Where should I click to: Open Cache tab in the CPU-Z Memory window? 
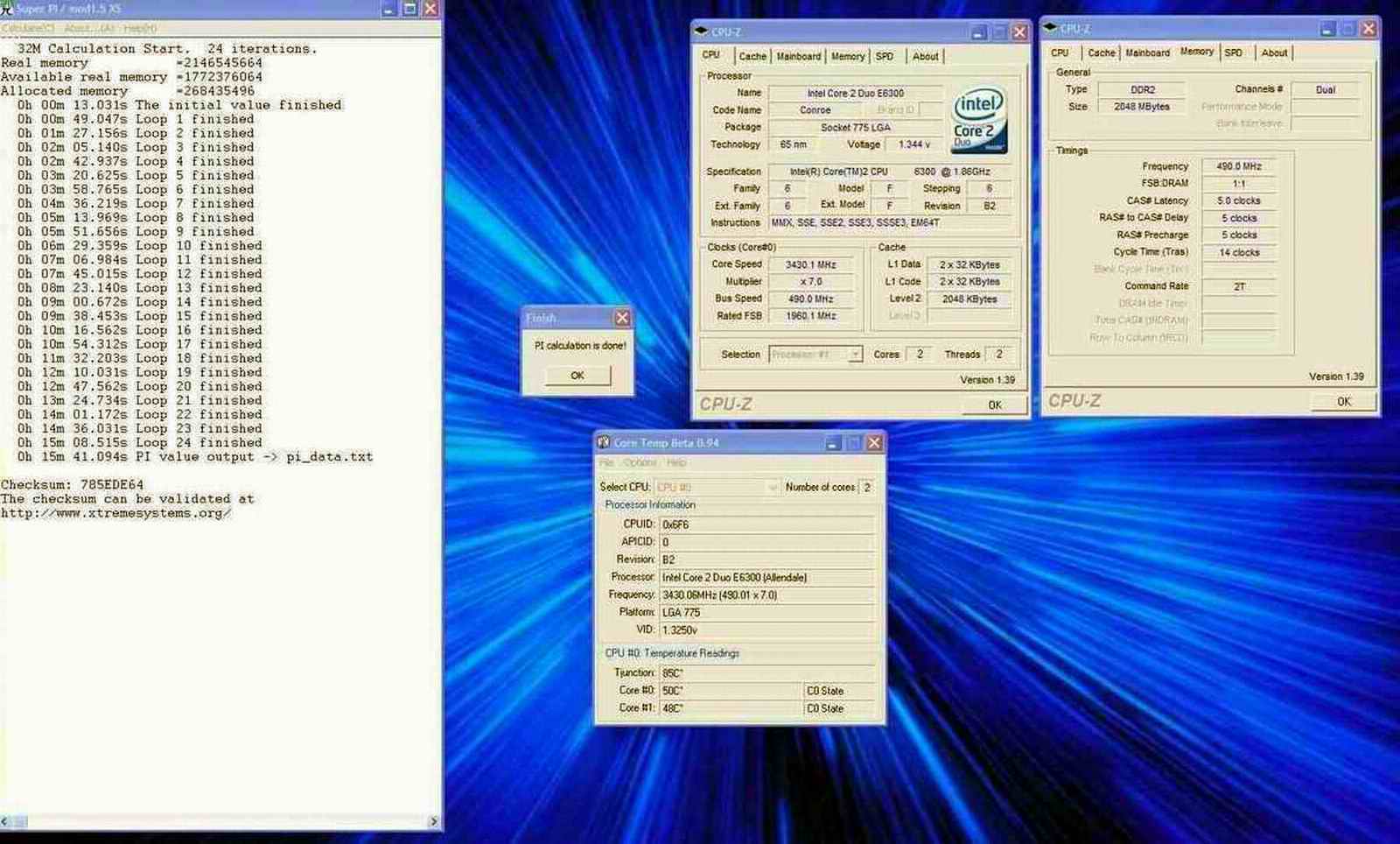(x=1102, y=53)
